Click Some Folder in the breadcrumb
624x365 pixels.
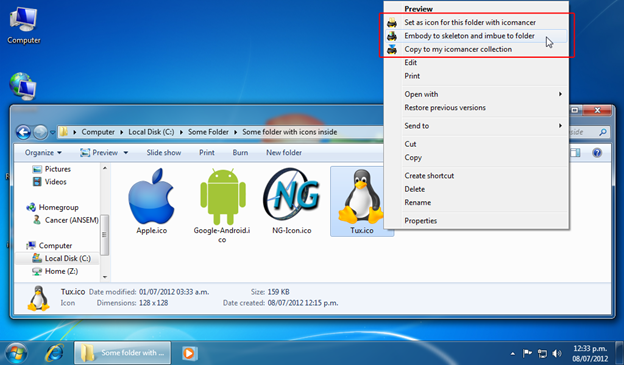[208, 132]
